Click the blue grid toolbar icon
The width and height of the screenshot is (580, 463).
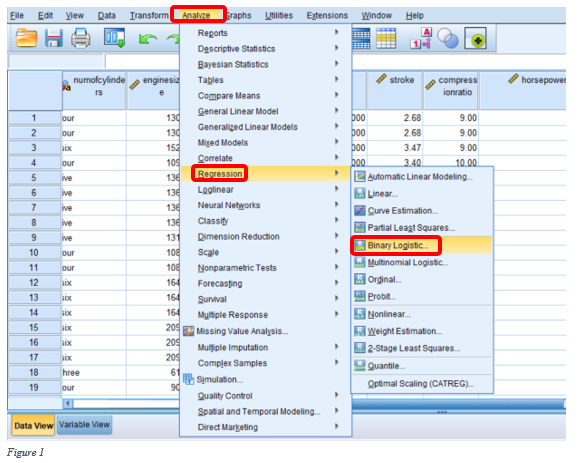(x=361, y=38)
